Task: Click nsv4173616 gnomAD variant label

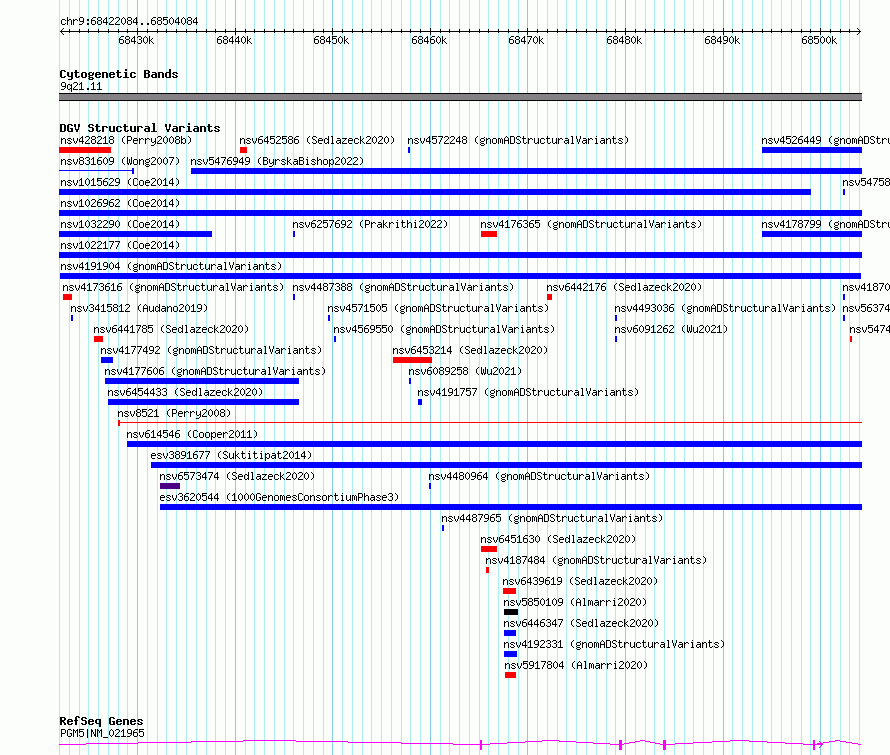Action: [173, 287]
